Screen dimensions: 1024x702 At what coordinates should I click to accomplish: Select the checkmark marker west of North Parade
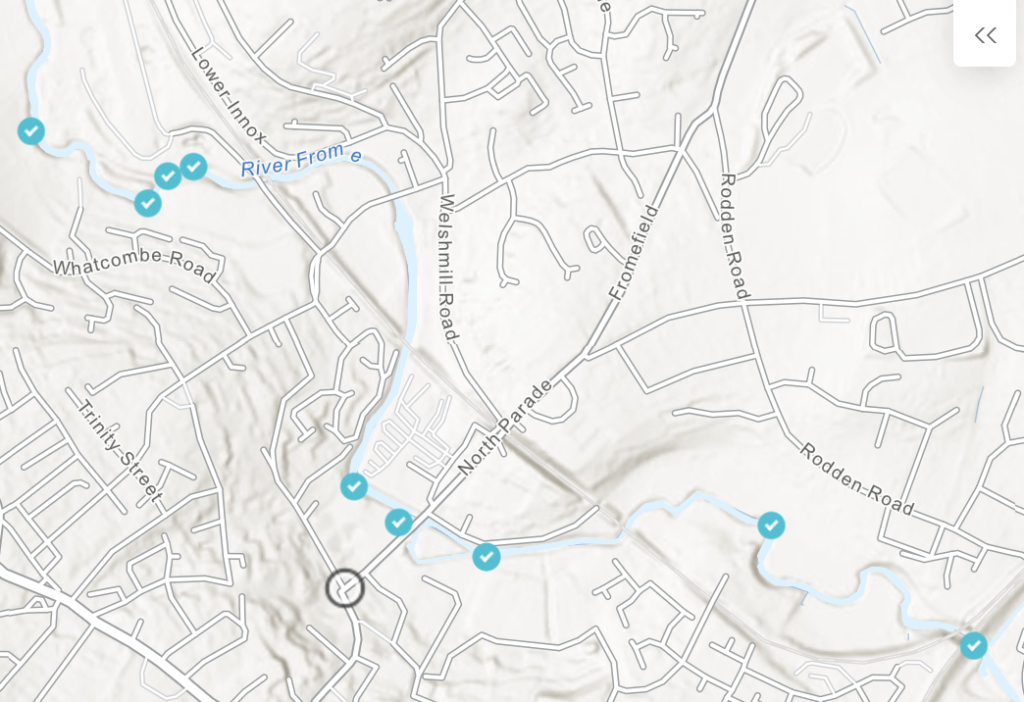354,487
